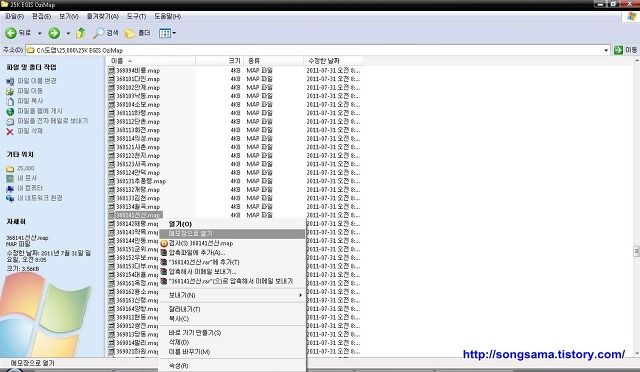Image resolution: width=640 pixels, height=372 pixels.
Task: Open the 보내기(N) submenu
Action: coord(232,295)
